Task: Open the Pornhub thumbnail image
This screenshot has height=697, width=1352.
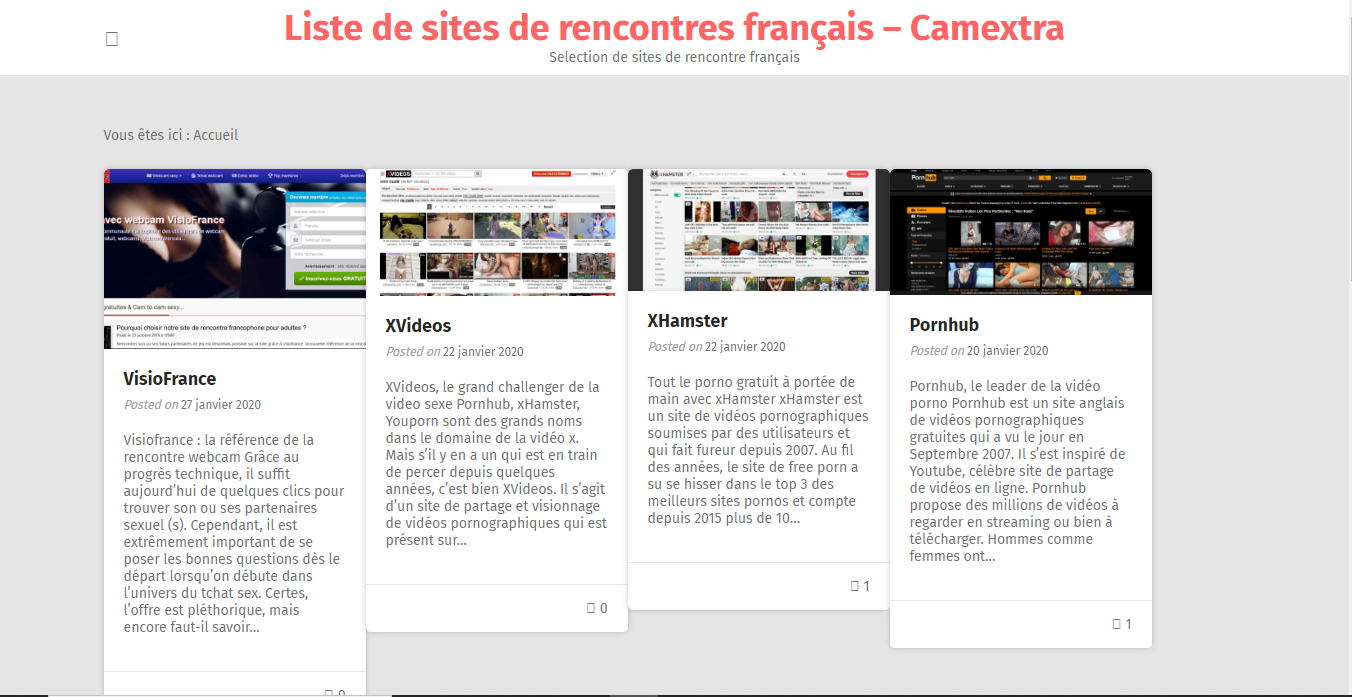Action: point(1021,232)
